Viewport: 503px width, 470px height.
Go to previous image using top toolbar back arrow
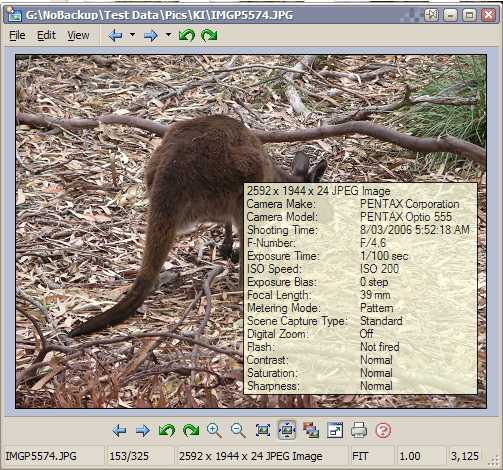(116, 35)
